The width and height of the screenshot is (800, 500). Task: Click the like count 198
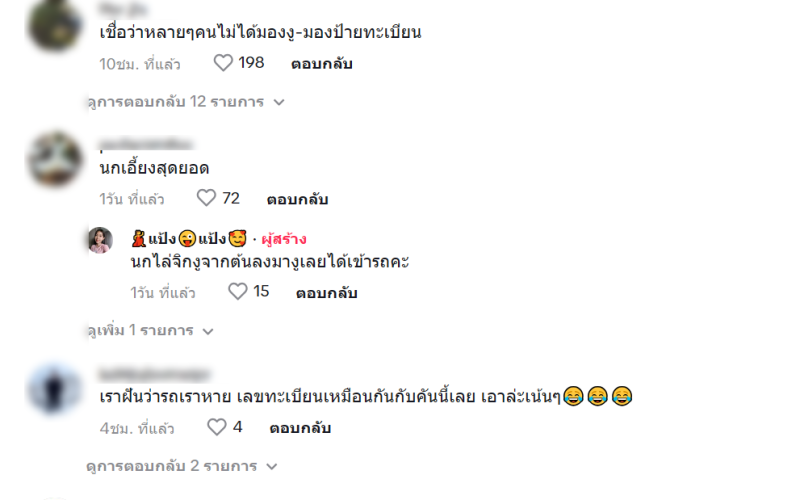click(252, 62)
